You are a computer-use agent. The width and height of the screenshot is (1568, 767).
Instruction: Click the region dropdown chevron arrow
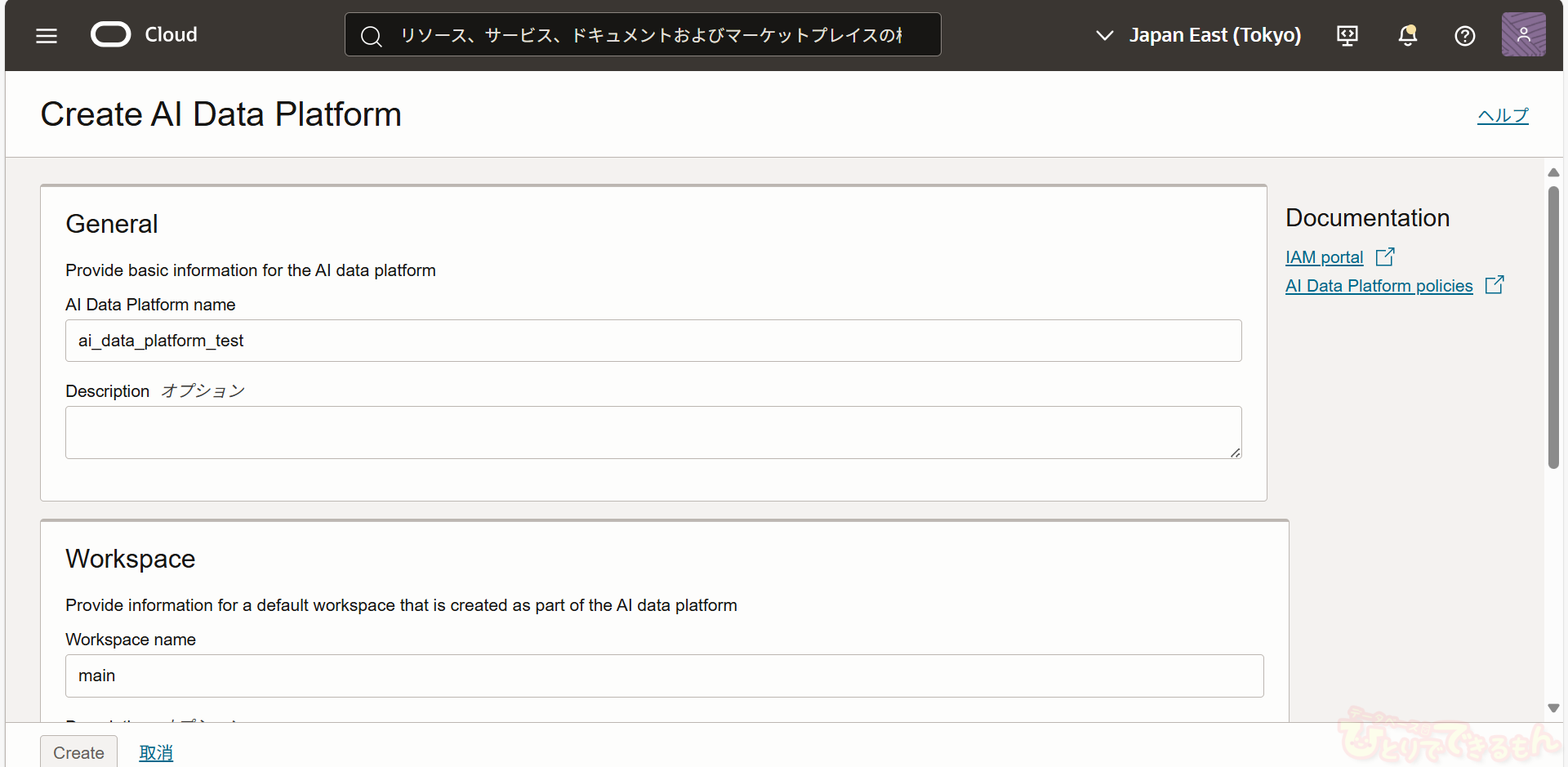click(1104, 35)
